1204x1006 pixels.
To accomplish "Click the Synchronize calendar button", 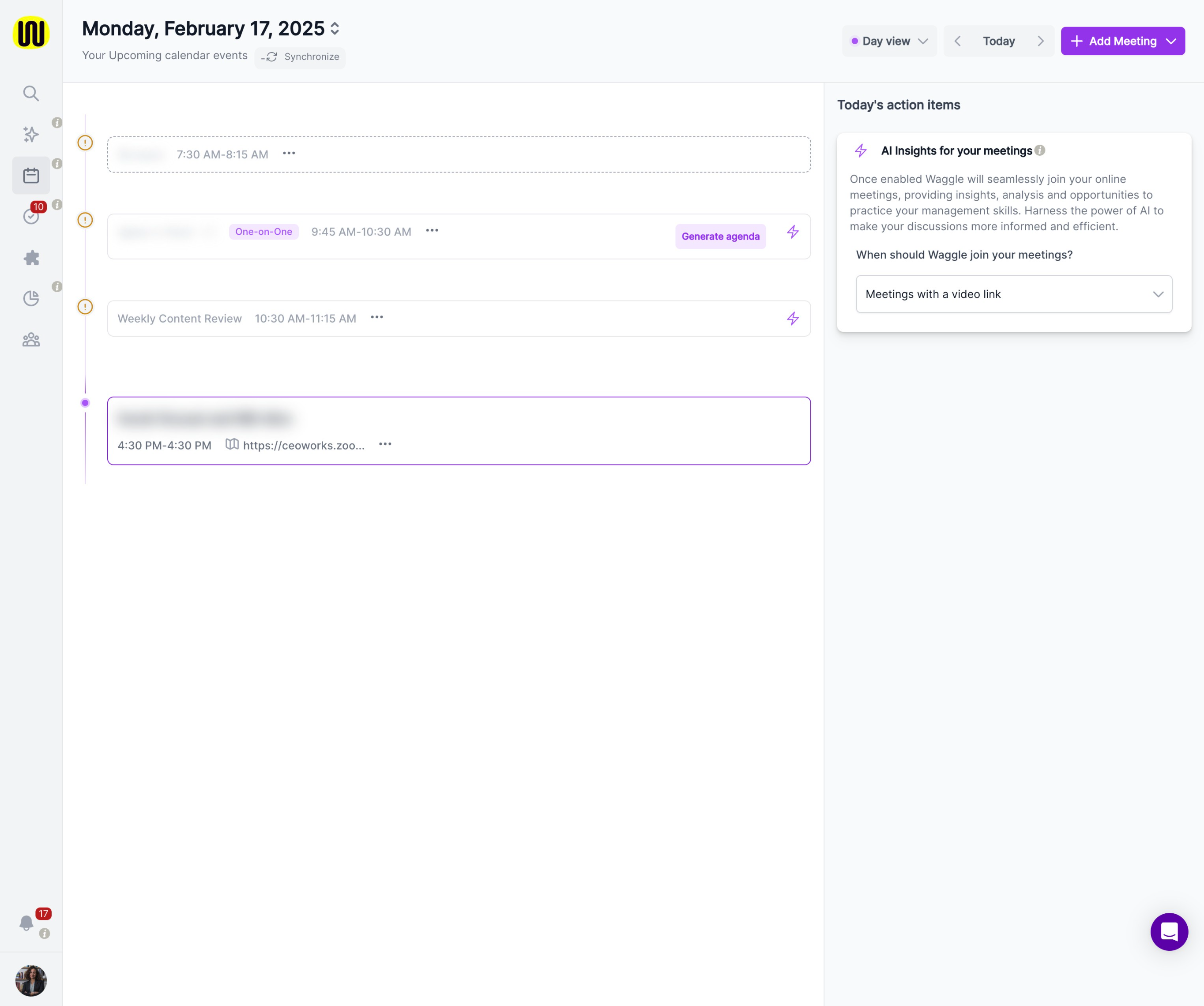I will click(300, 57).
